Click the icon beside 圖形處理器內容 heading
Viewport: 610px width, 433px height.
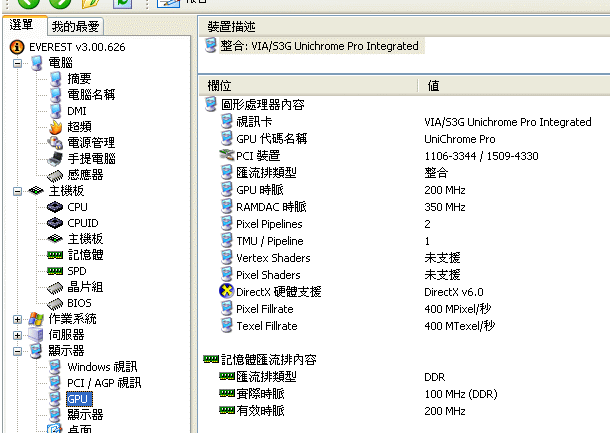coord(210,104)
